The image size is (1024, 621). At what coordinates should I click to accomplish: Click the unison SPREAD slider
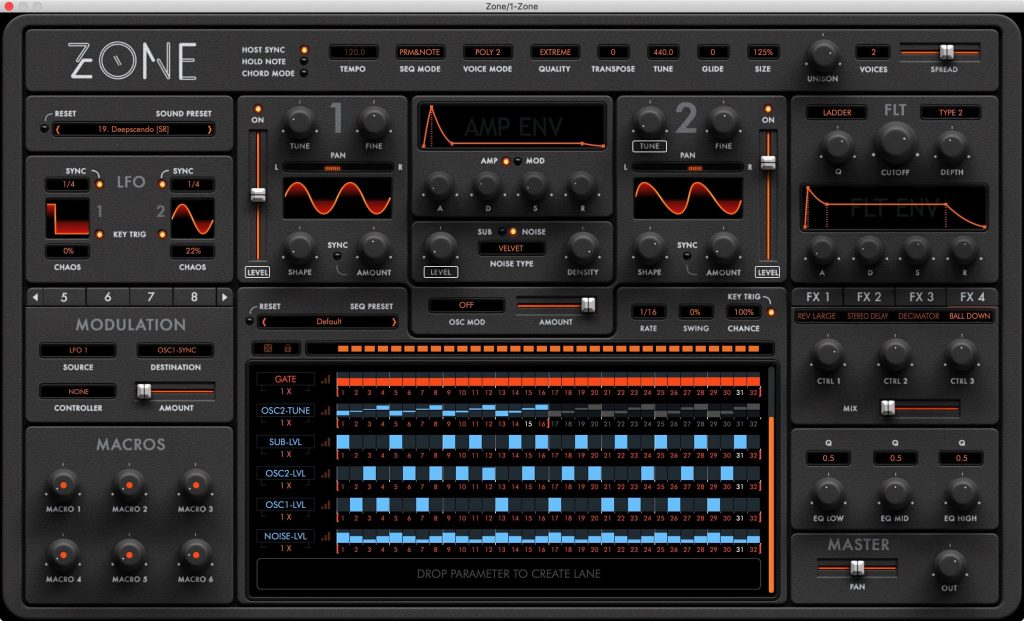tap(940, 52)
